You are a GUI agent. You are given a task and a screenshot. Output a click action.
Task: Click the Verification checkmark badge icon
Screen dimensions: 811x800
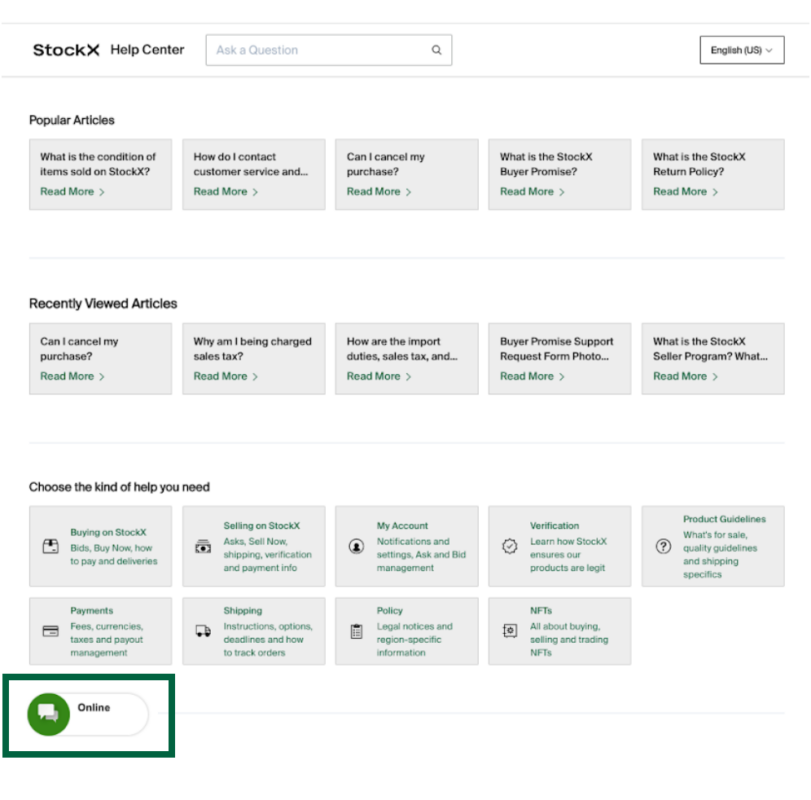(509, 547)
